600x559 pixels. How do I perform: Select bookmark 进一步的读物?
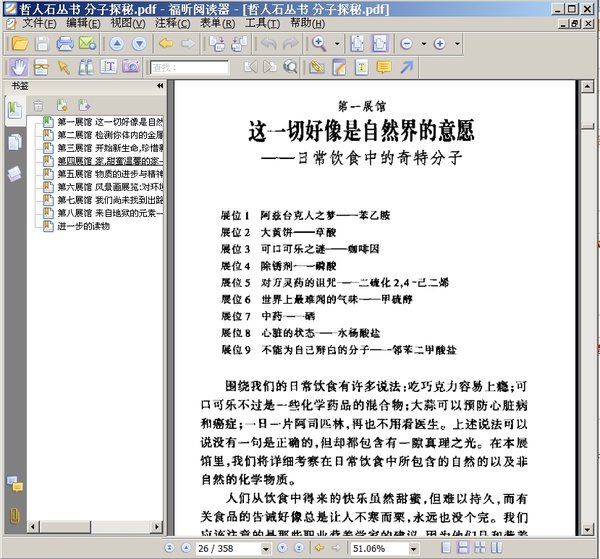click(83, 226)
